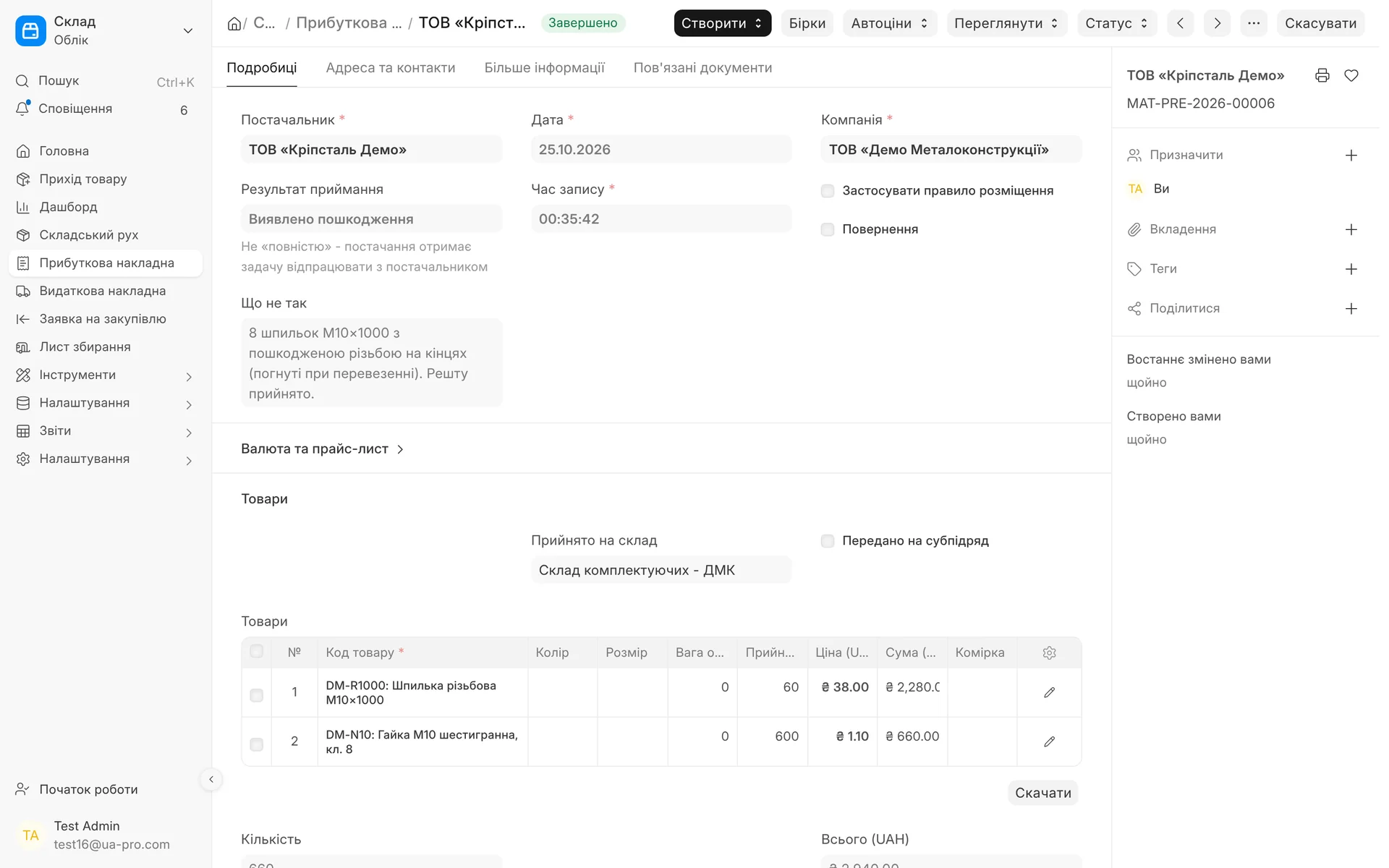Click the Скасувати button
This screenshot has height=868, width=1389.
coord(1320,23)
